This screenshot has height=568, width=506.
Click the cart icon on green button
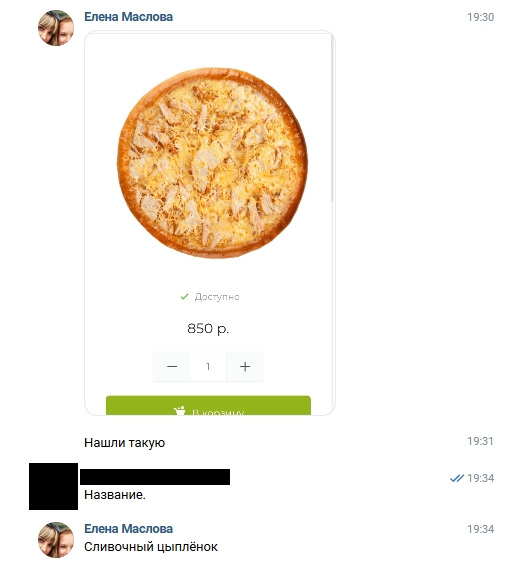pos(179,411)
